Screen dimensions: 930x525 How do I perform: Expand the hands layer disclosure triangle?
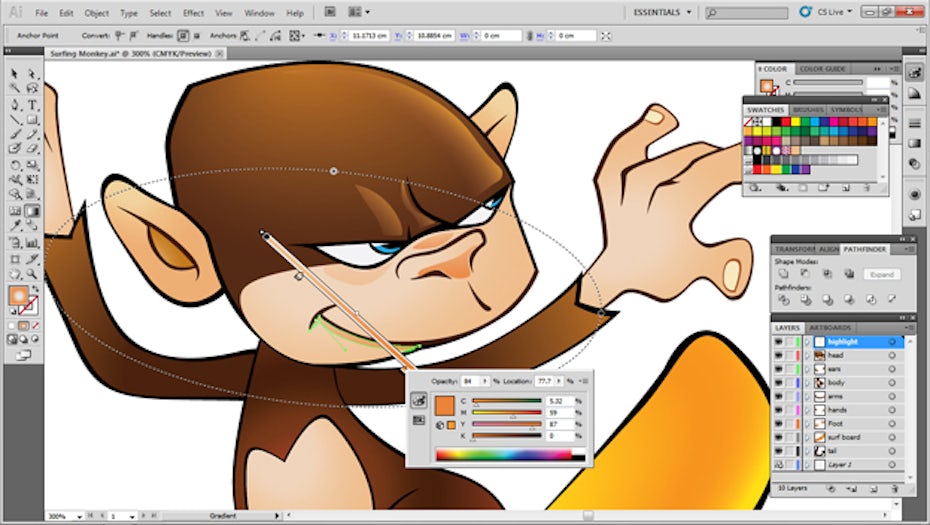click(x=807, y=410)
